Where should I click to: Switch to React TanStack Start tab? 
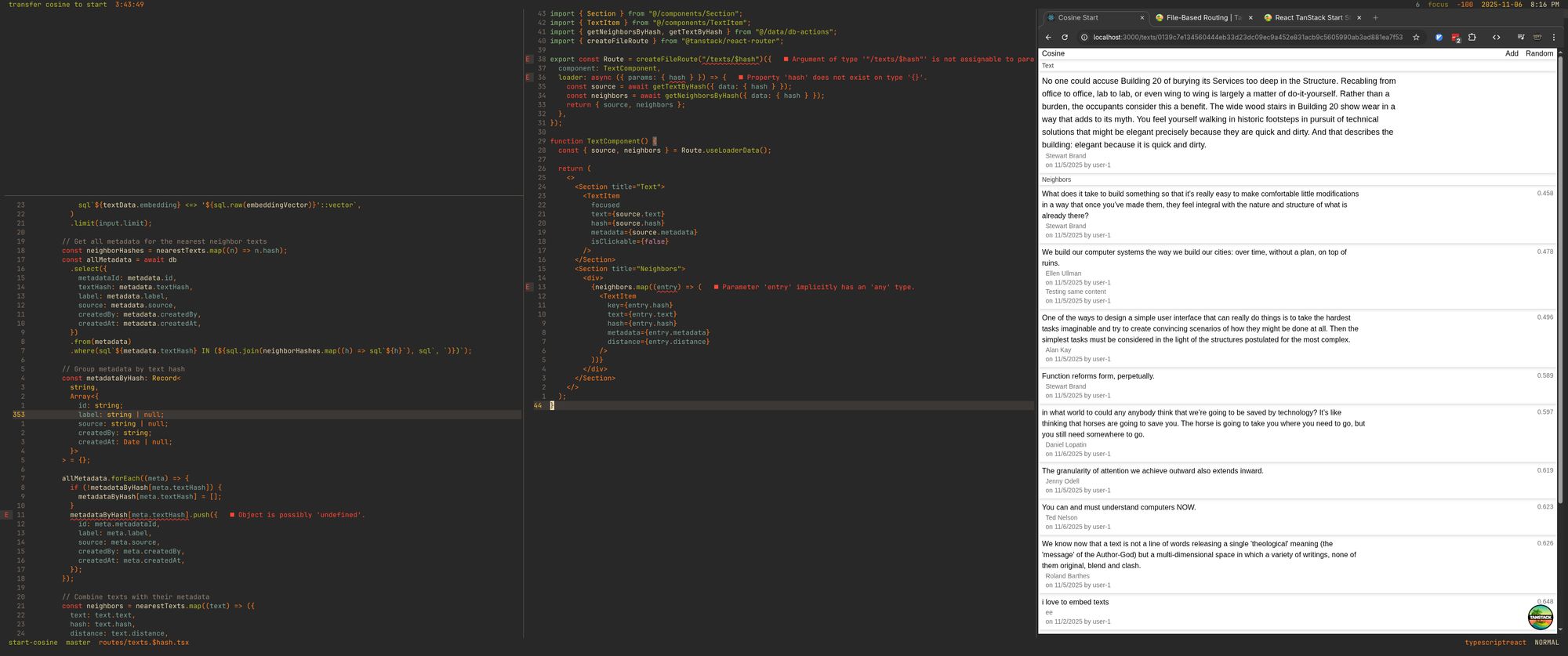point(1312,17)
